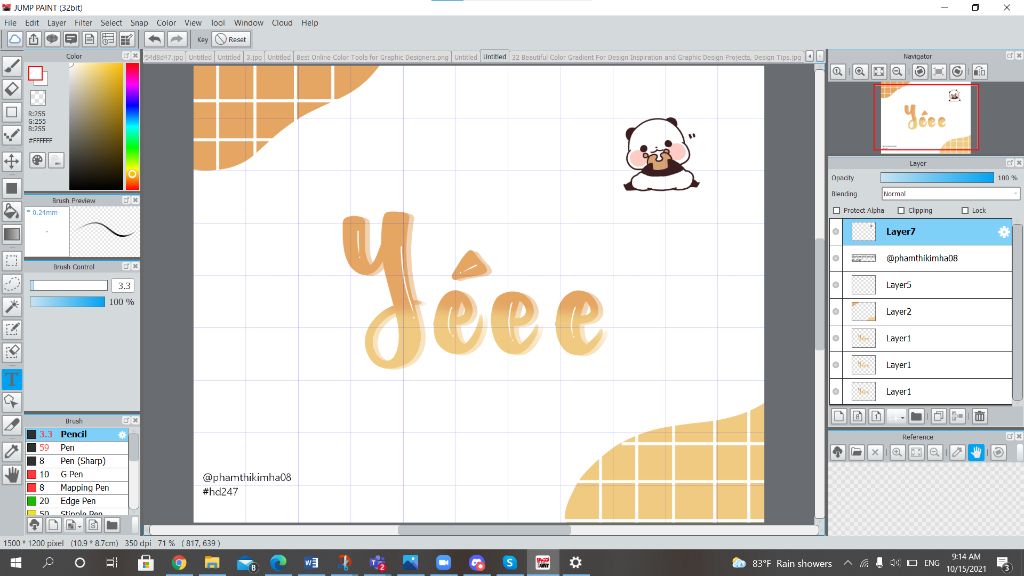Open Layer7 settings gear

[1004, 232]
